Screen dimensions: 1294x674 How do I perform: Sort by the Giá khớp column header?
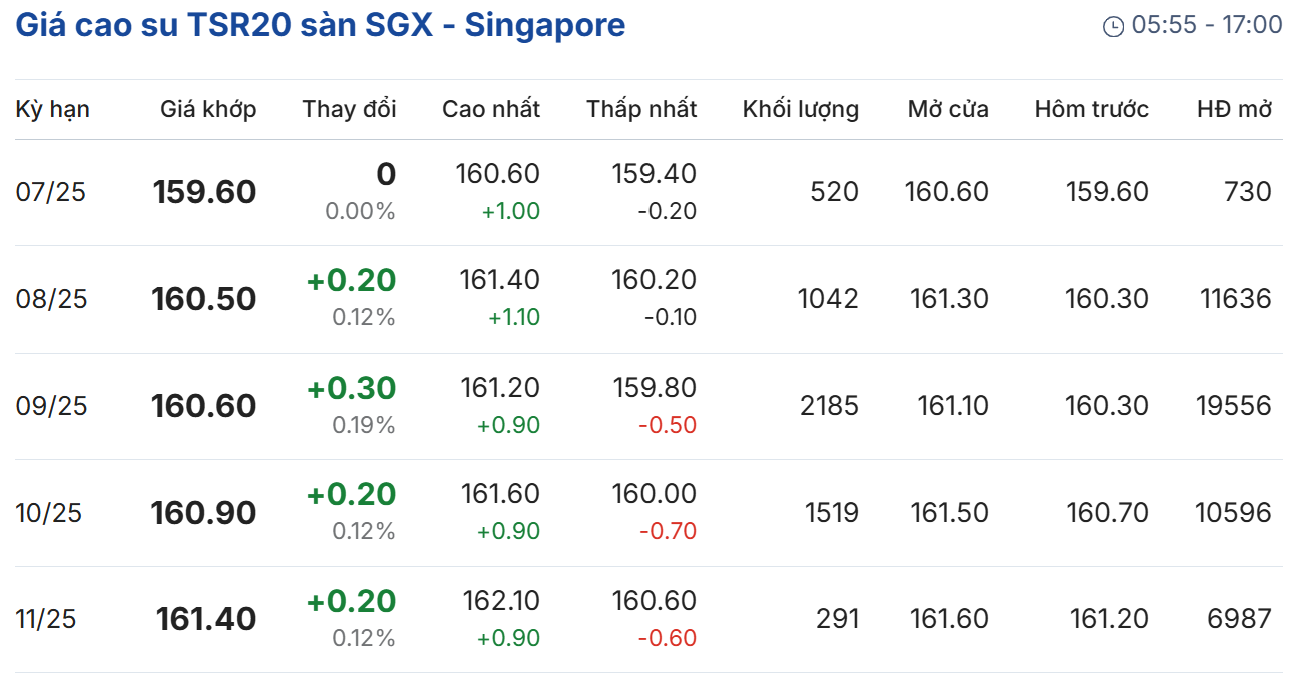point(208,109)
